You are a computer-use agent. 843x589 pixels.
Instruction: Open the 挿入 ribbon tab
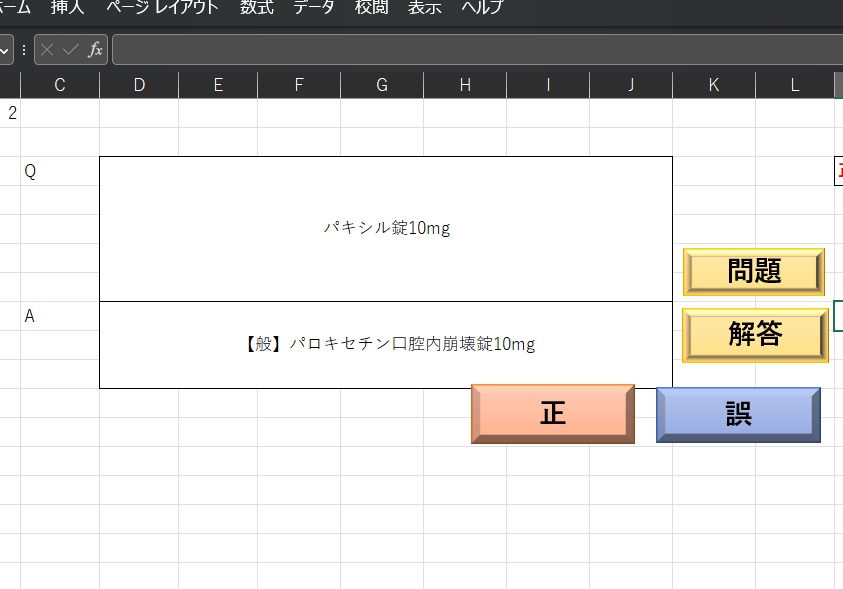pyautogui.click(x=67, y=7)
